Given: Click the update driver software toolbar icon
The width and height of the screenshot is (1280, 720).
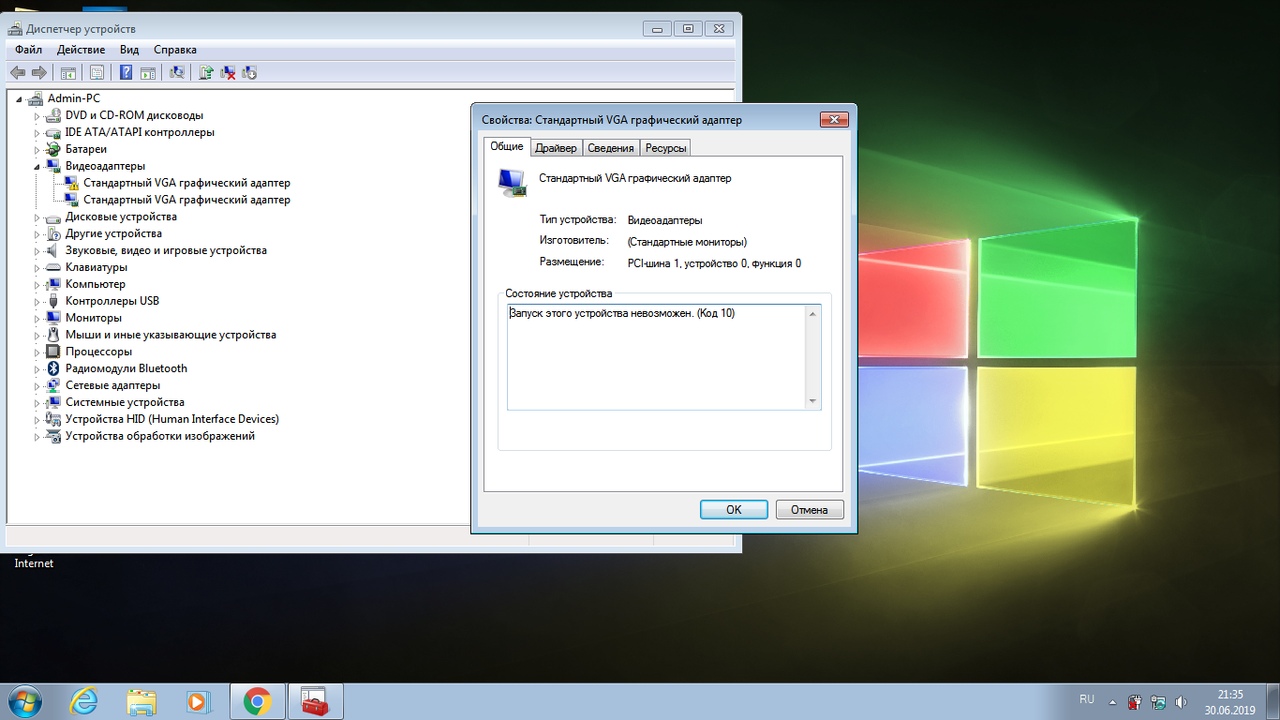Looking at the screenshot, I should click(x=206, y=72).
